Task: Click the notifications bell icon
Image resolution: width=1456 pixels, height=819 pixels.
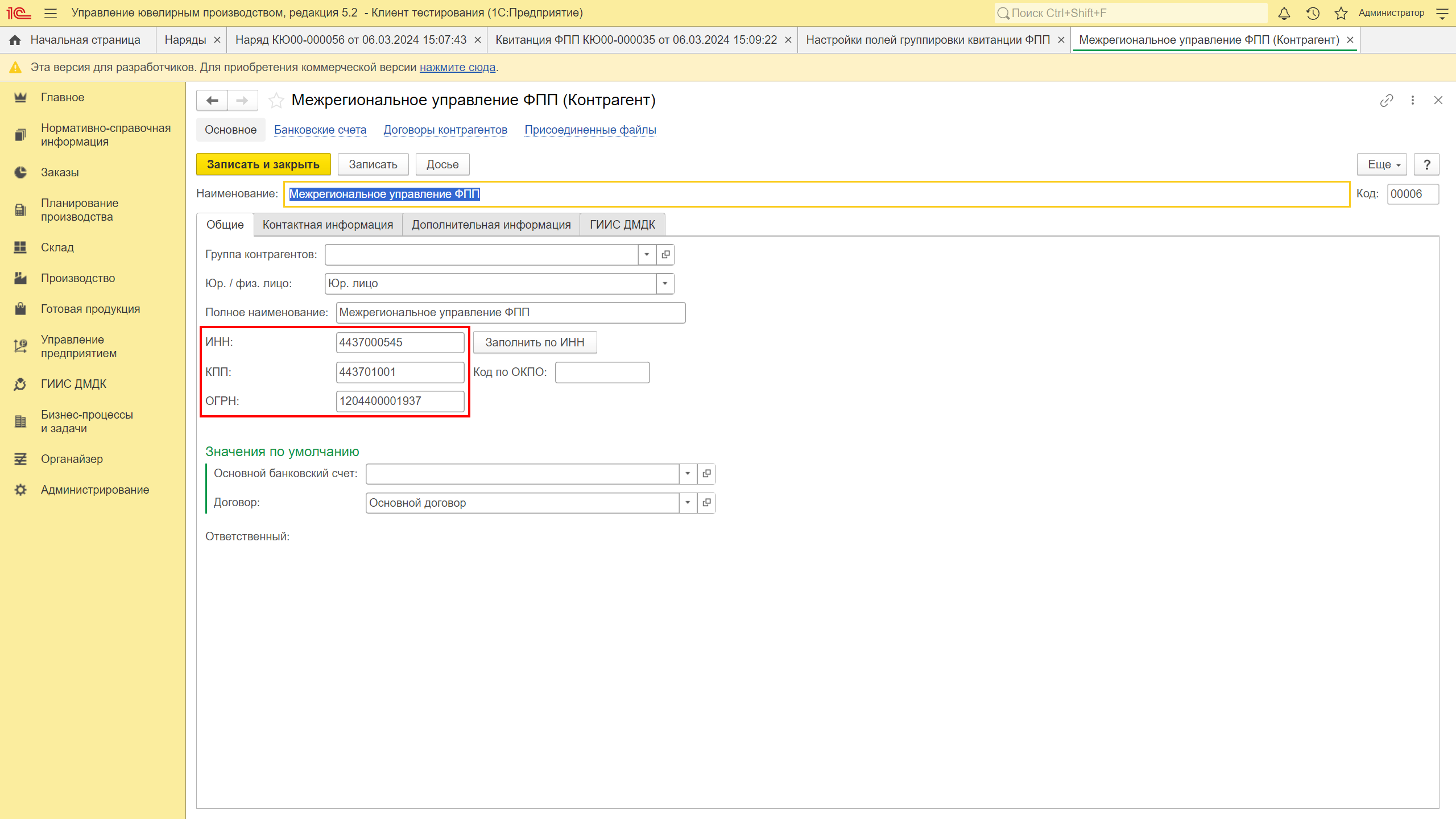Action: pyautogui.click(x=1284, y=13)
